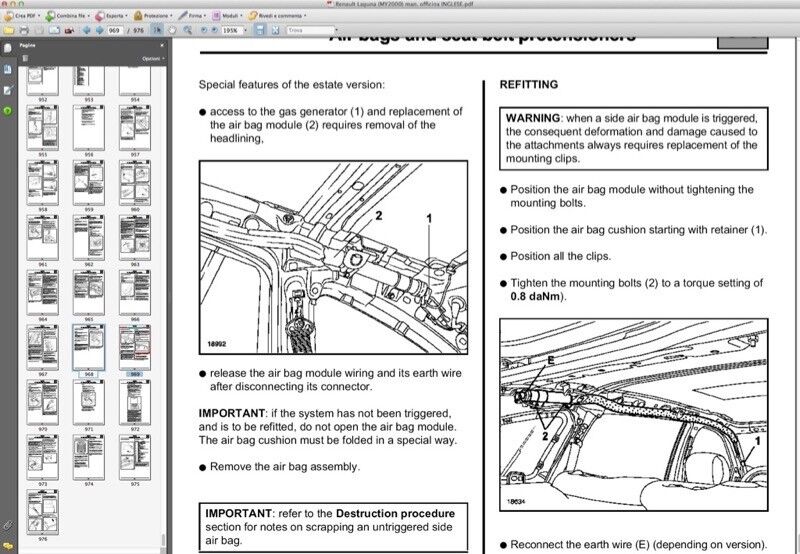Select page 960 thumbnail
Viewport: 800px width, 554px height.
point(135,183)
